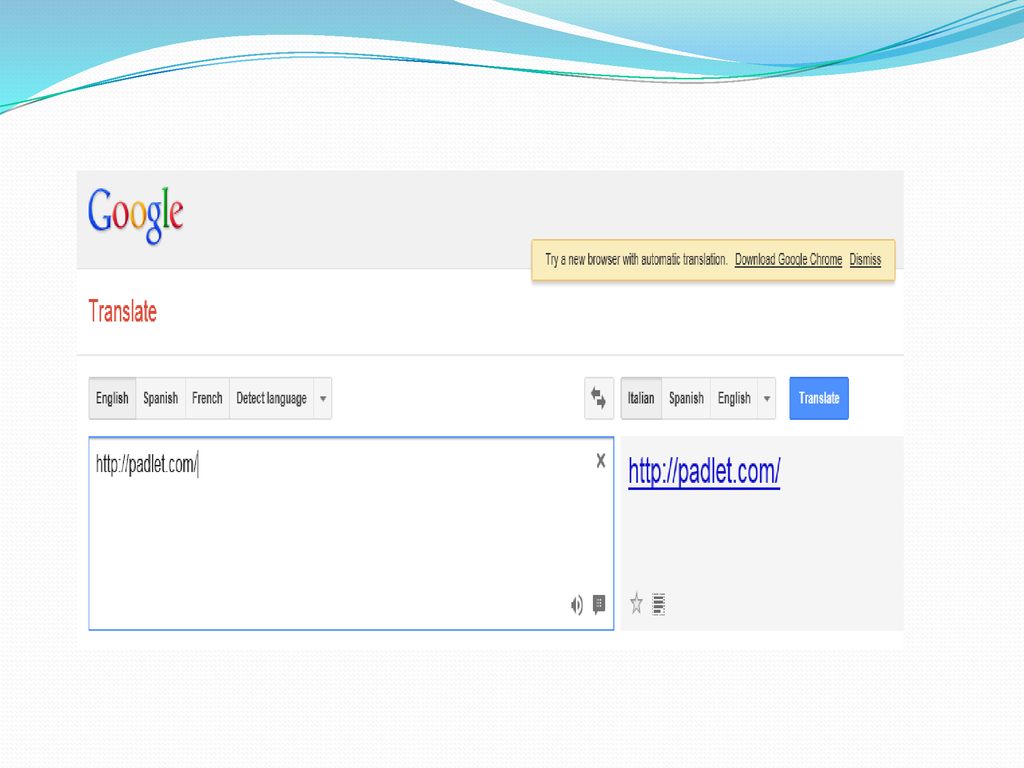
Task: Star the translation to save it
Action: (x=636, y=603)
